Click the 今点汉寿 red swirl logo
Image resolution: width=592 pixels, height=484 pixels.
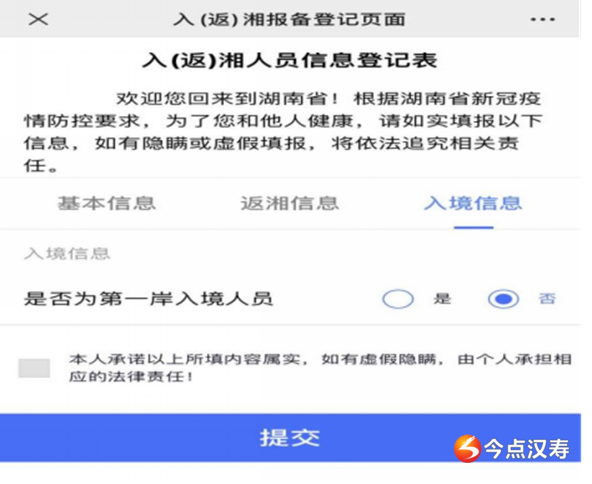[467, 449]
